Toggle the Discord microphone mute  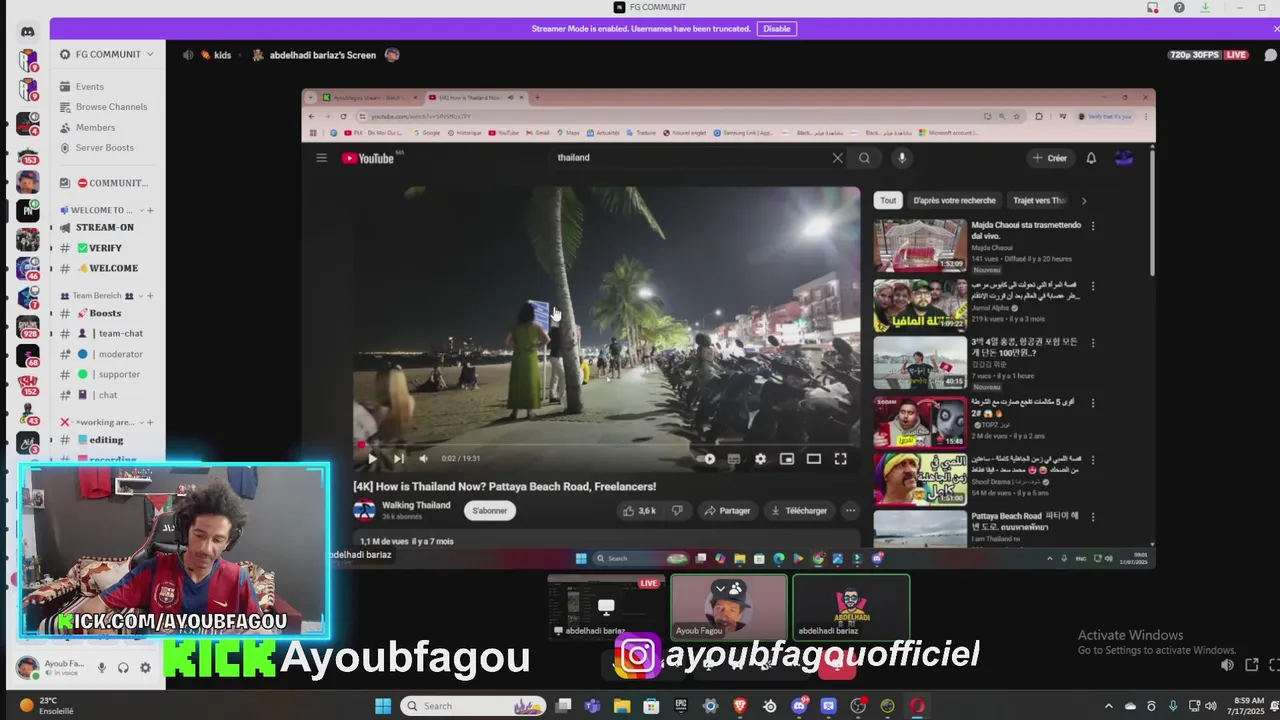(x=101, y=667)
